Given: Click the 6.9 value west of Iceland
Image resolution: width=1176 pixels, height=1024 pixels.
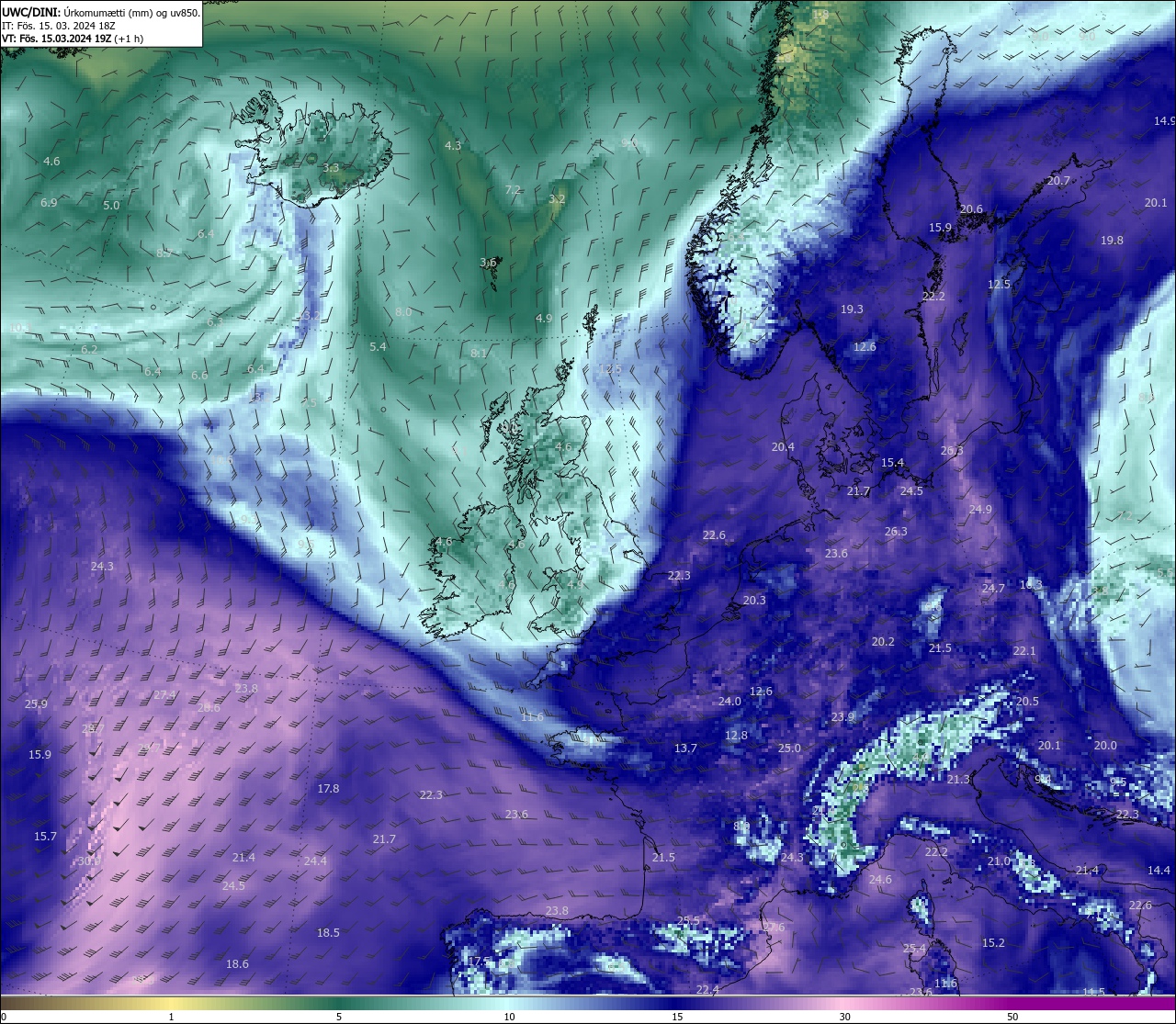Looking at the screenshot, I should click(x=49, y=202).
